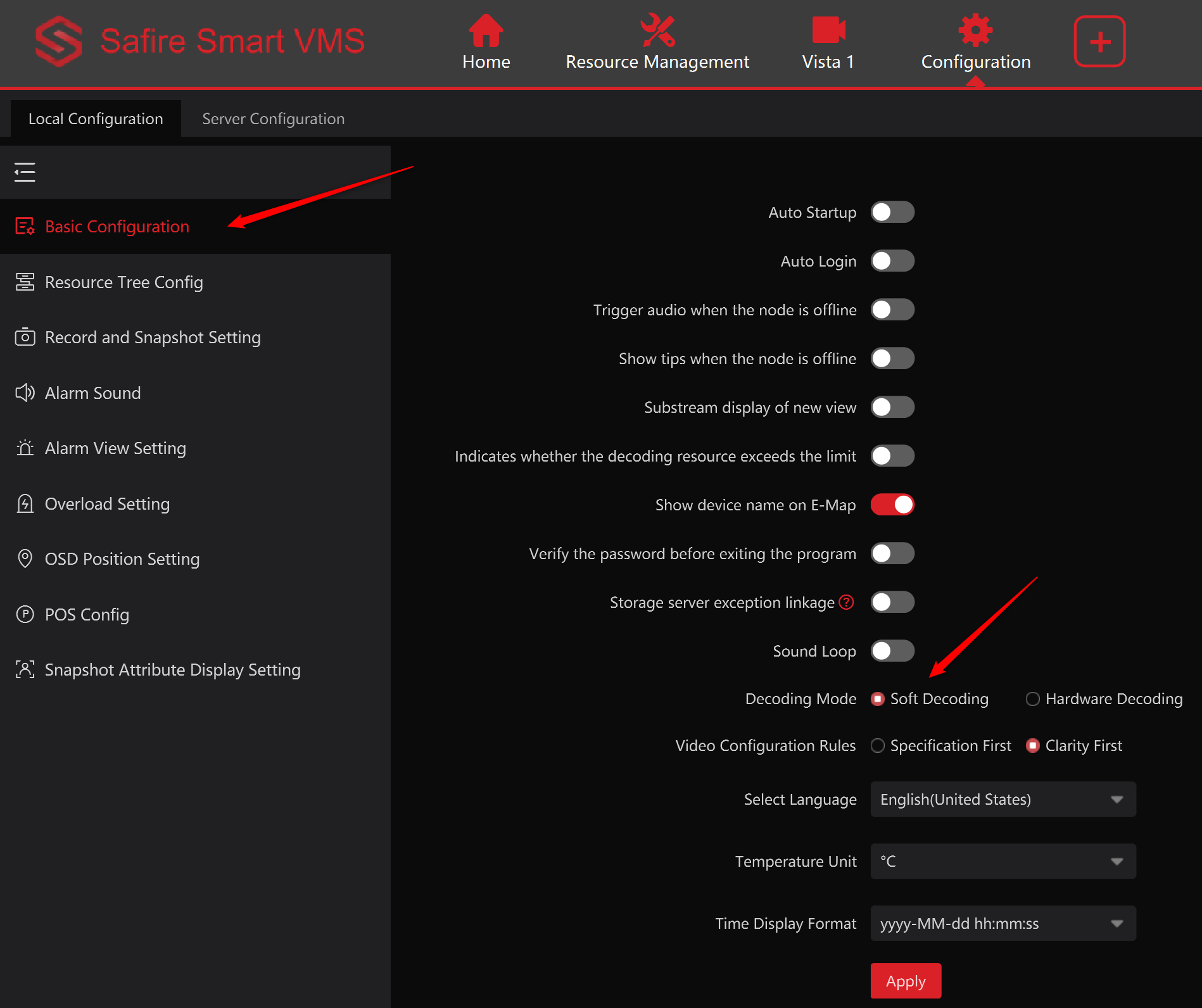The height and width of the screenshot is (1008, 1202).
Task: Disable Show device name on E-Map
Action: pyautogui.click(x=892, y=505)
